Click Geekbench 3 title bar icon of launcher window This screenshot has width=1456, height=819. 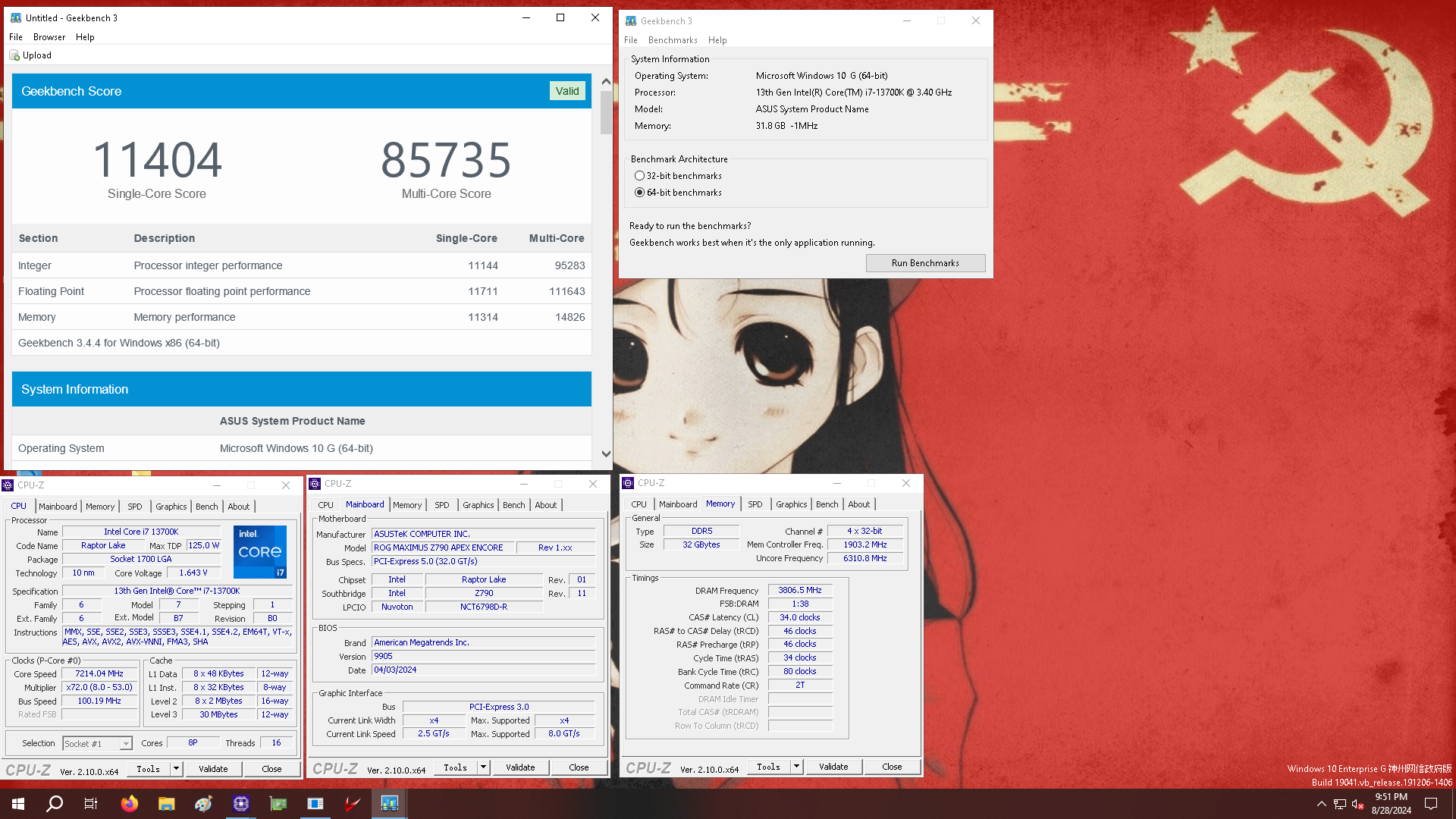(631, 21)
